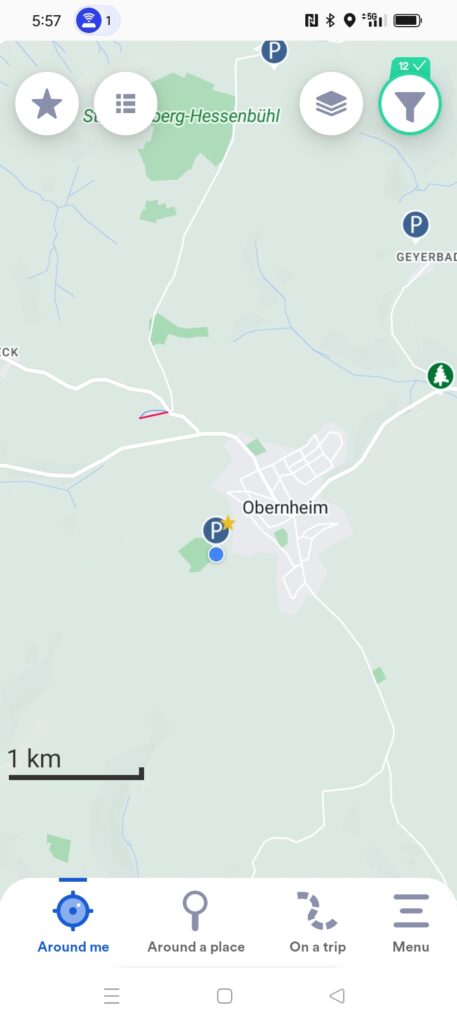Open the filter funnel button
This screenshot has width=457, height=1024.
coord(410,104)
